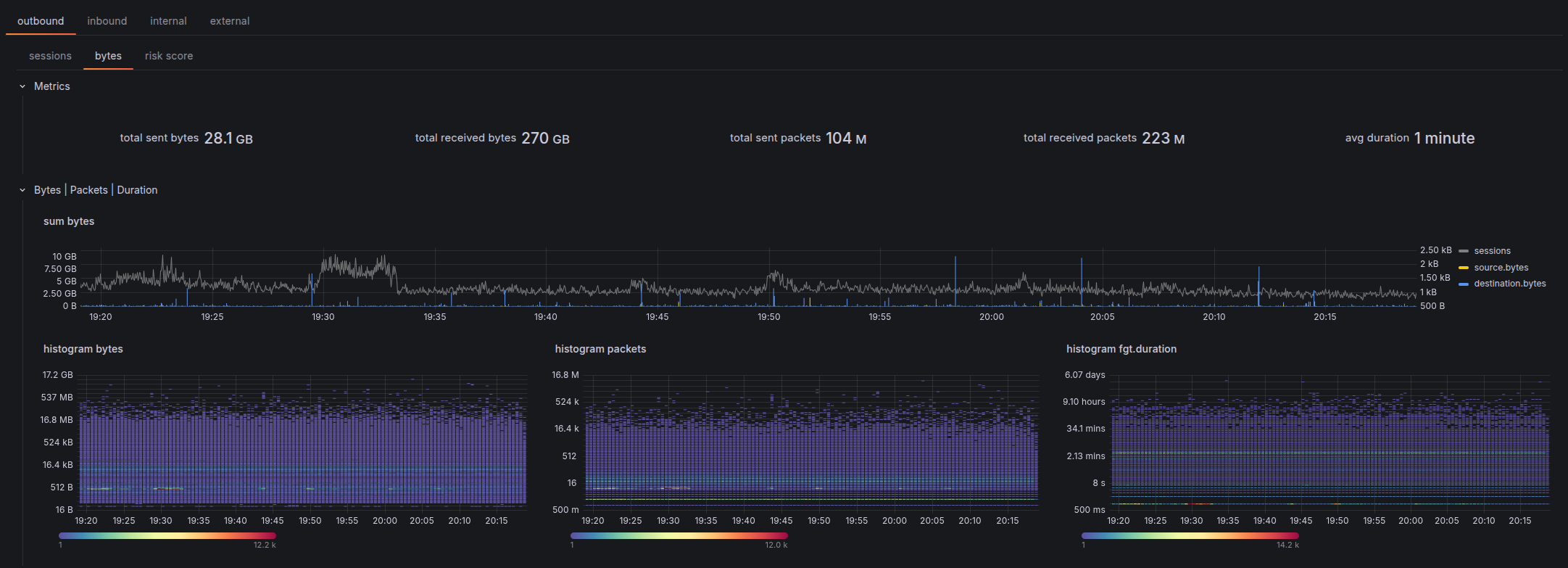Click the total sent packets 104 M stat
The image size is (1568, 568).
(x=798, y=138)
